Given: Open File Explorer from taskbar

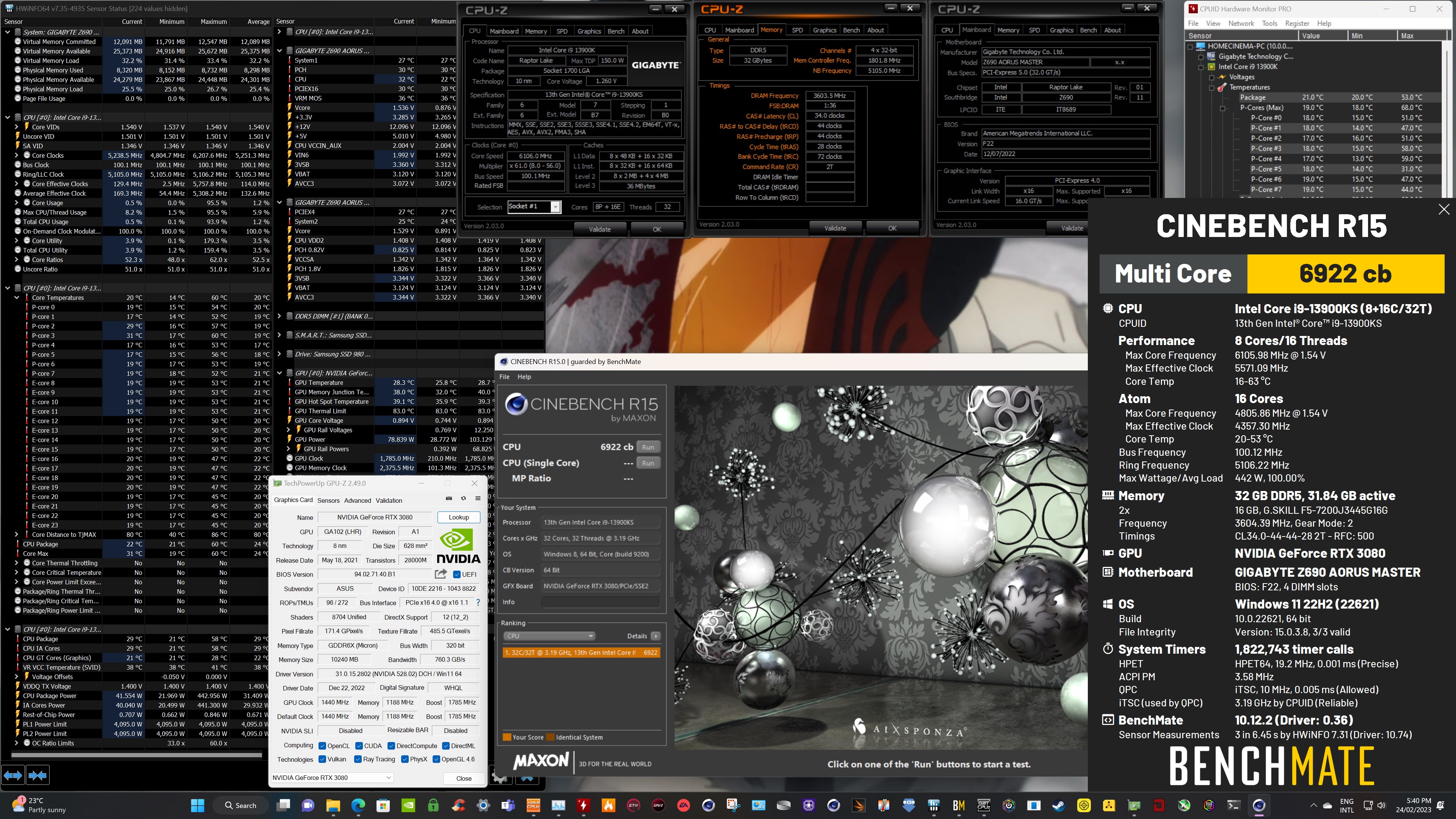Looking at the screenshot, I should pyautogui.click(x=333, y=805).
